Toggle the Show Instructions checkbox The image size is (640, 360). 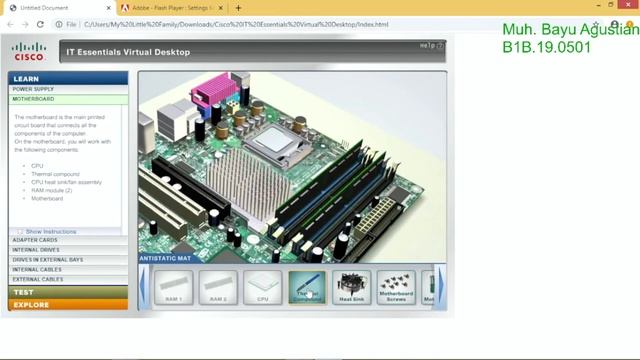(20, 231)
